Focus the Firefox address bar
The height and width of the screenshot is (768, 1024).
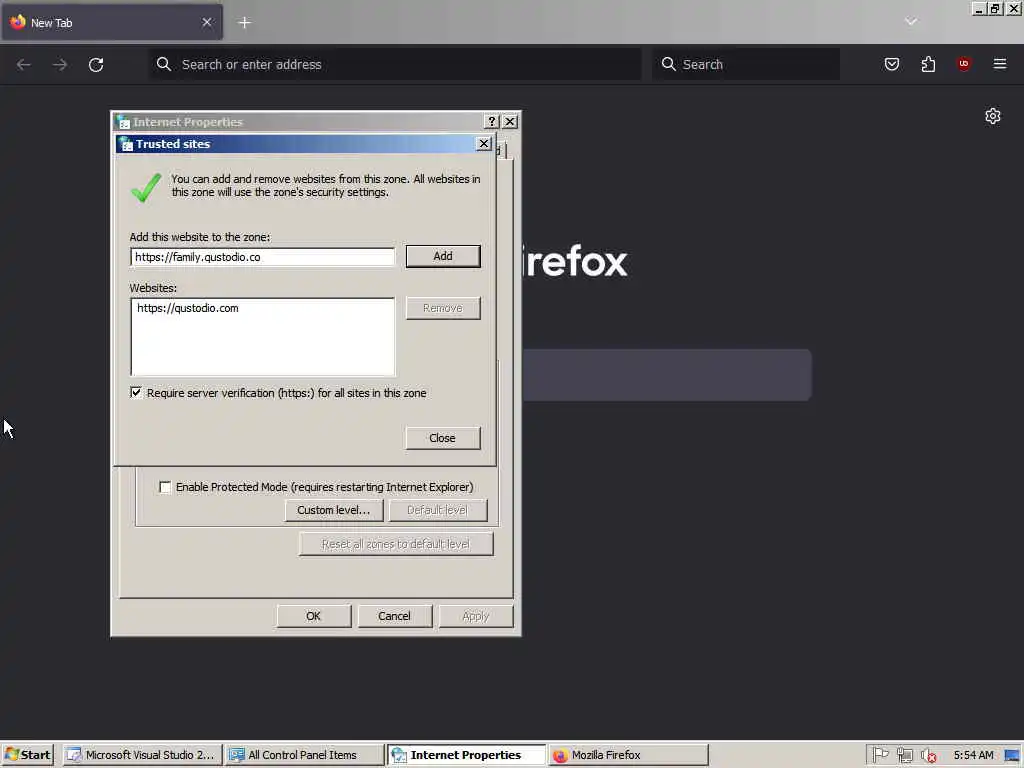395,64
